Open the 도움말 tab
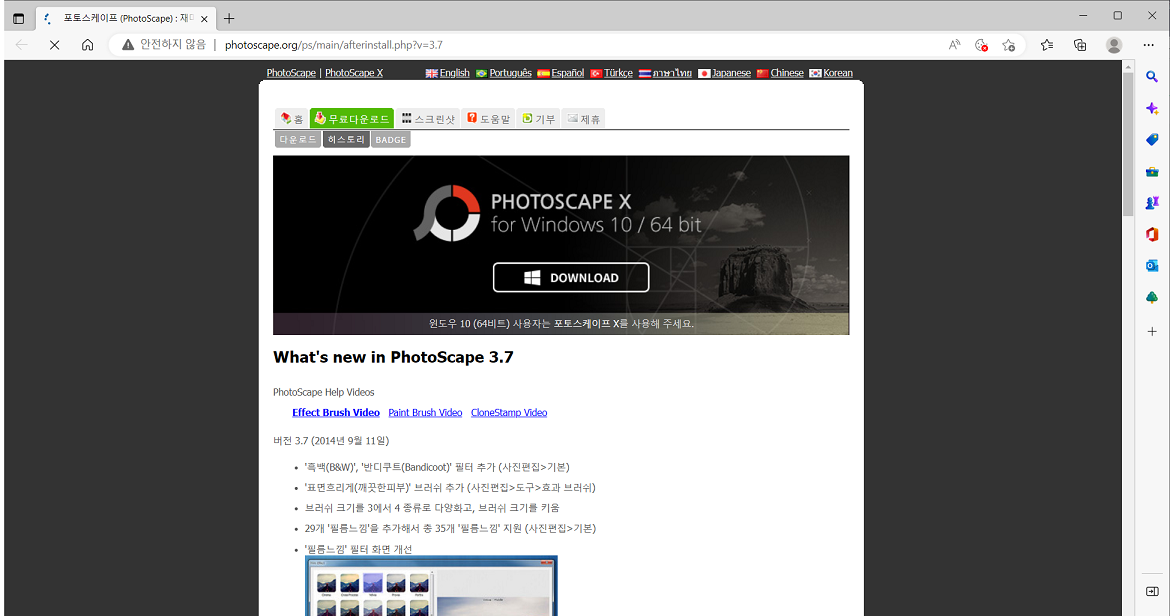The image size is (1170, 616). click(x=488, y=119)
